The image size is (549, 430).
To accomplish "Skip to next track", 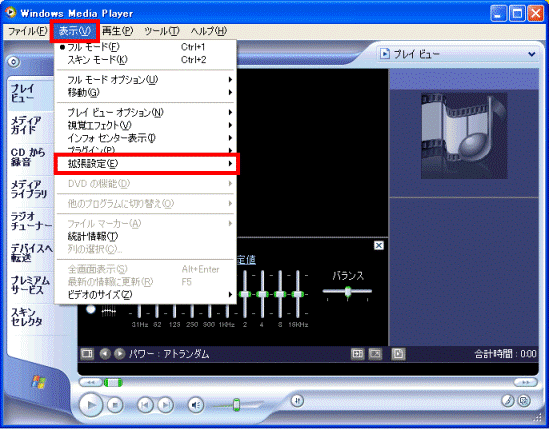I will pyautogui.click(x=166, y=405).
